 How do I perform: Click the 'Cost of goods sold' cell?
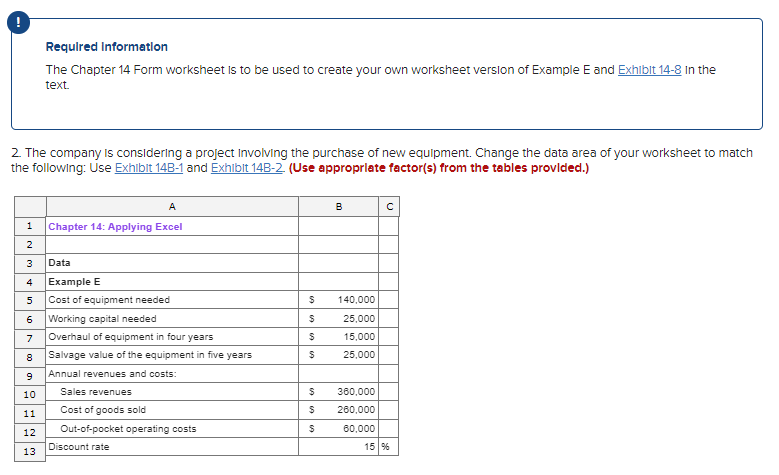click(172, 410)
